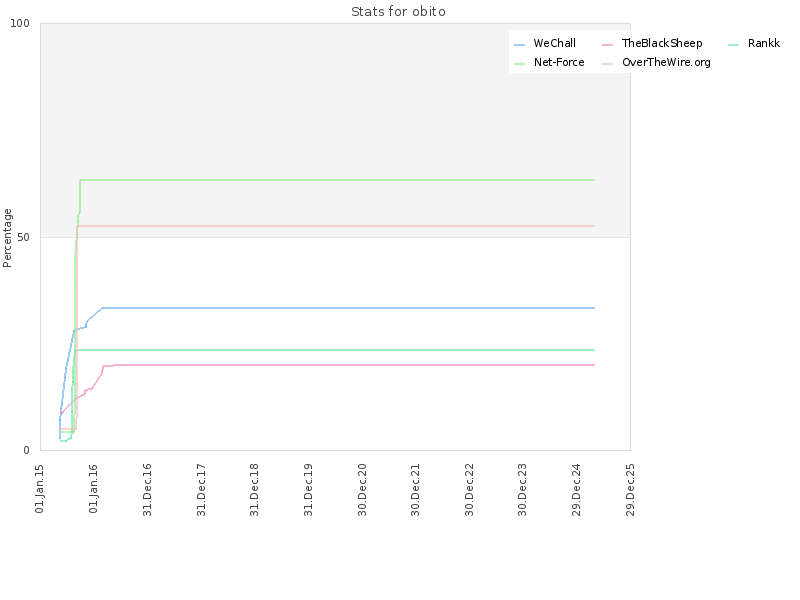Click the 01.Jan.15 date label
Screen dimensions: 800x600
tap(40, 489)
